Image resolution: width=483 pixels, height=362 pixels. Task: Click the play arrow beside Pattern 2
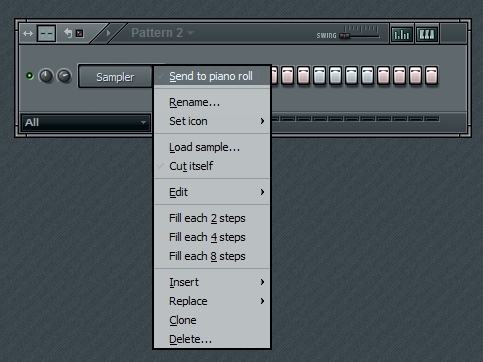pyautogui.click(x=108, y=33)
